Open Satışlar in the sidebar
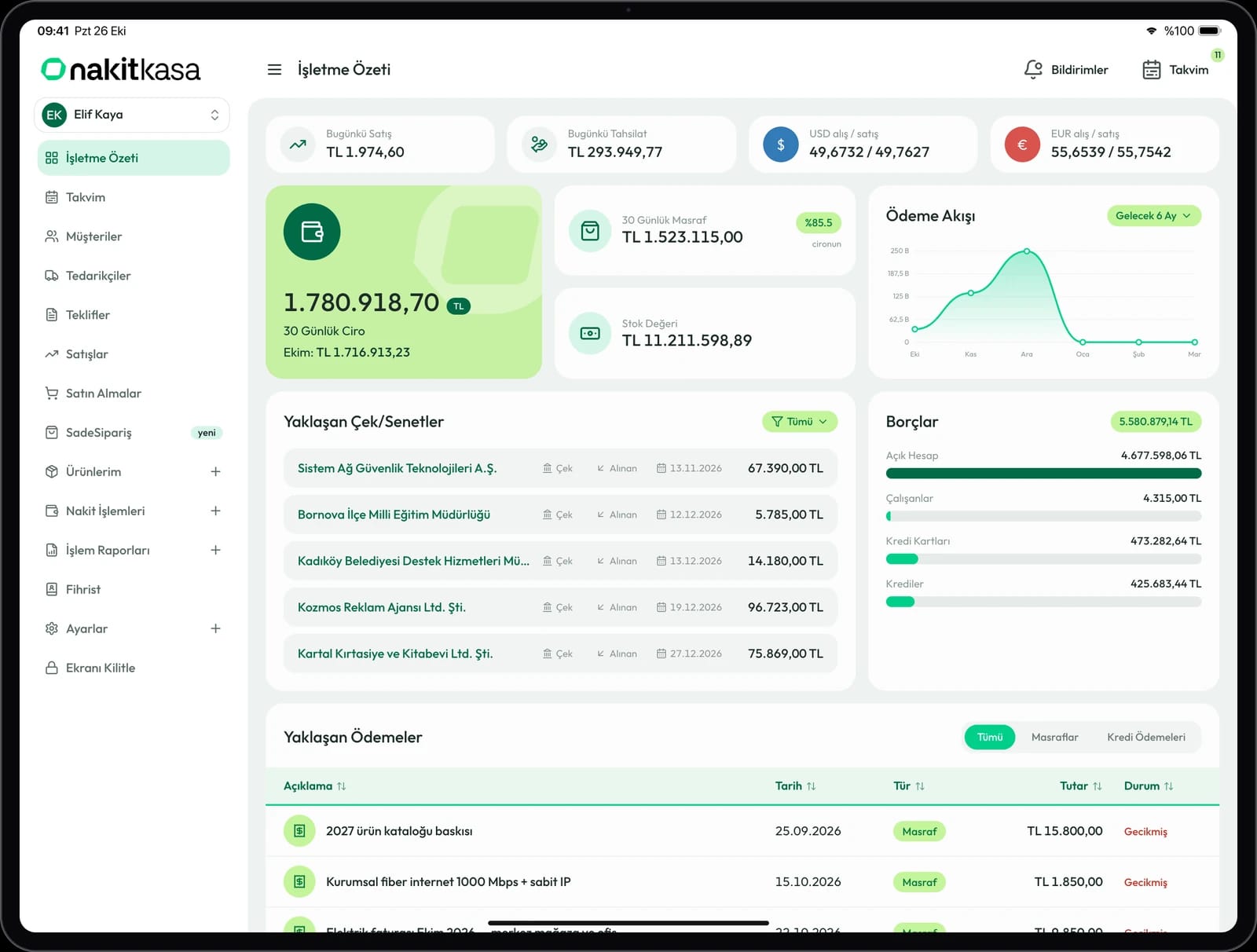The width and height of the screenshot is (1257, 952). (x=134, y=354)
